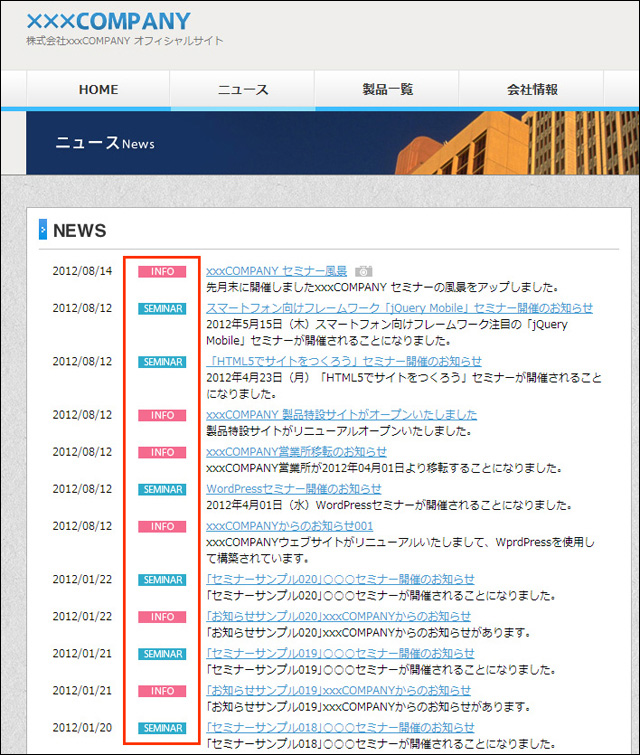The image size is (640, 755).
Task: Click SEMINAR badge next to セミナーサンプル018
Action: pos(162,729)
